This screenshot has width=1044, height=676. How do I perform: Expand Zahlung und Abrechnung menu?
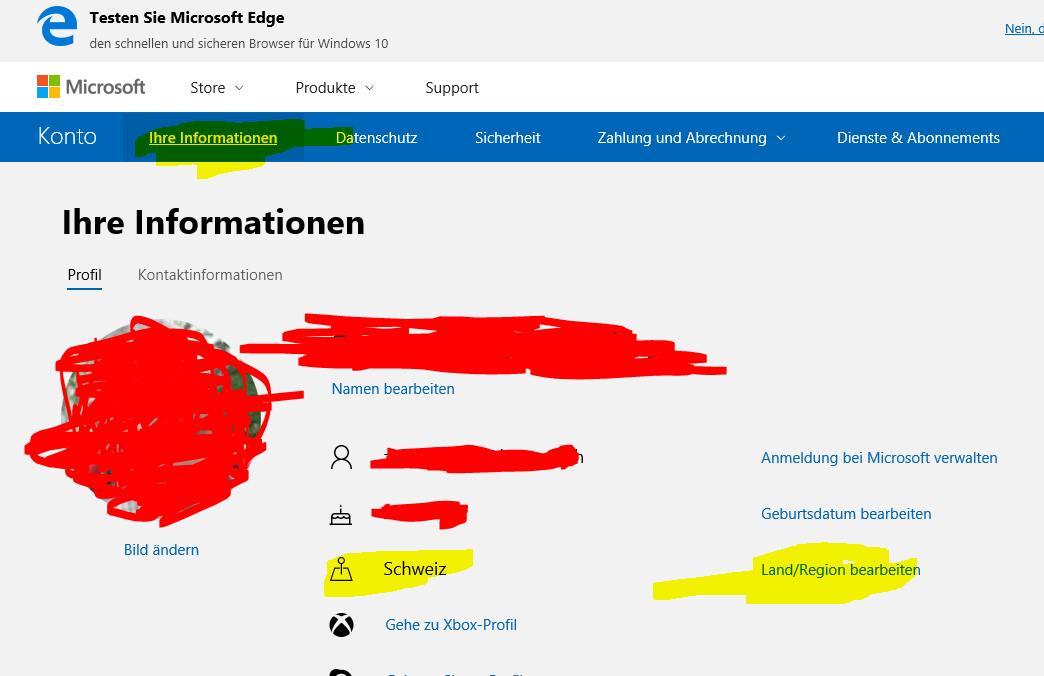[x=691, y=138]
